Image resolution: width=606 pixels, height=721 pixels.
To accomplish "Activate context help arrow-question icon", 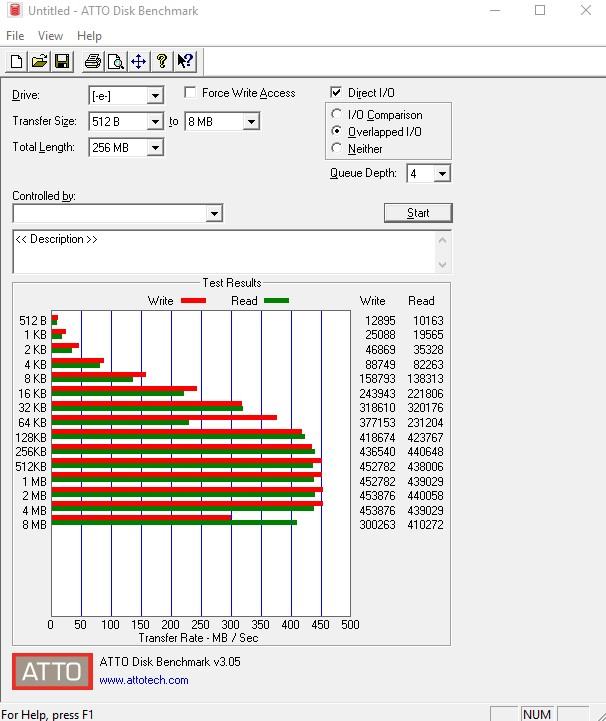I will pyautogui.click(x=185, y=61).
